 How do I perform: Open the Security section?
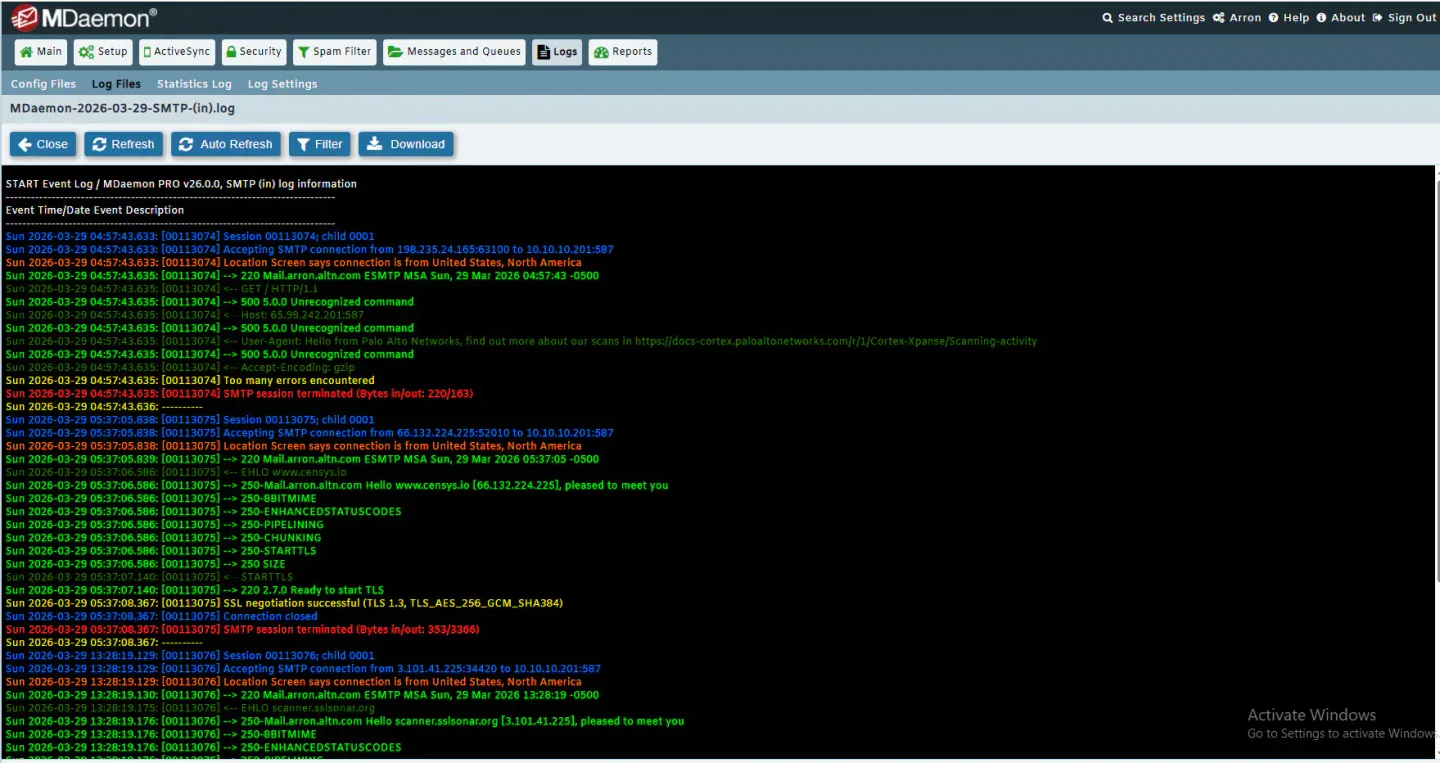click(x=254, y=52)
